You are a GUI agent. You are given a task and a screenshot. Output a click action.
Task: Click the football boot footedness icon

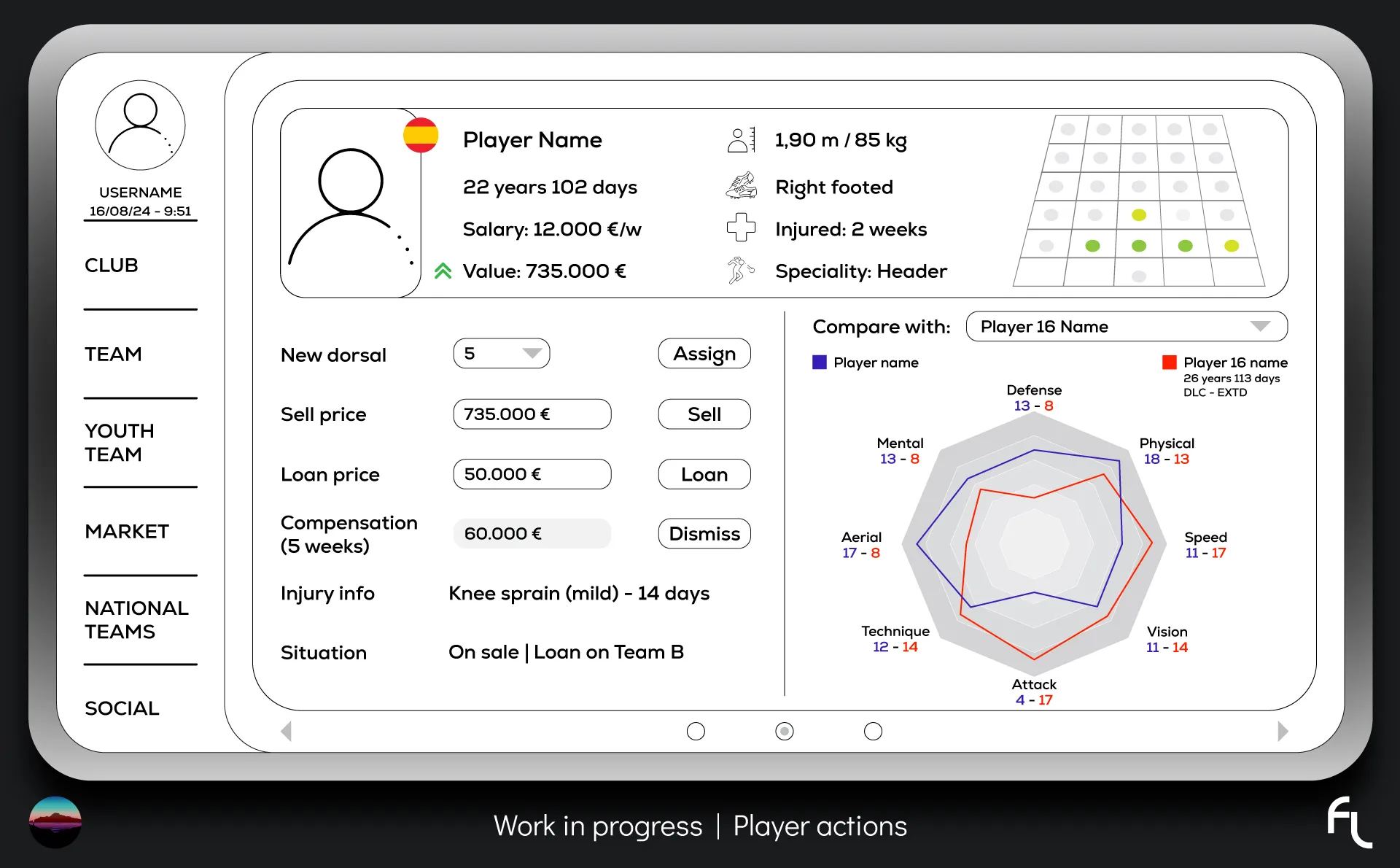coord(742,186)
